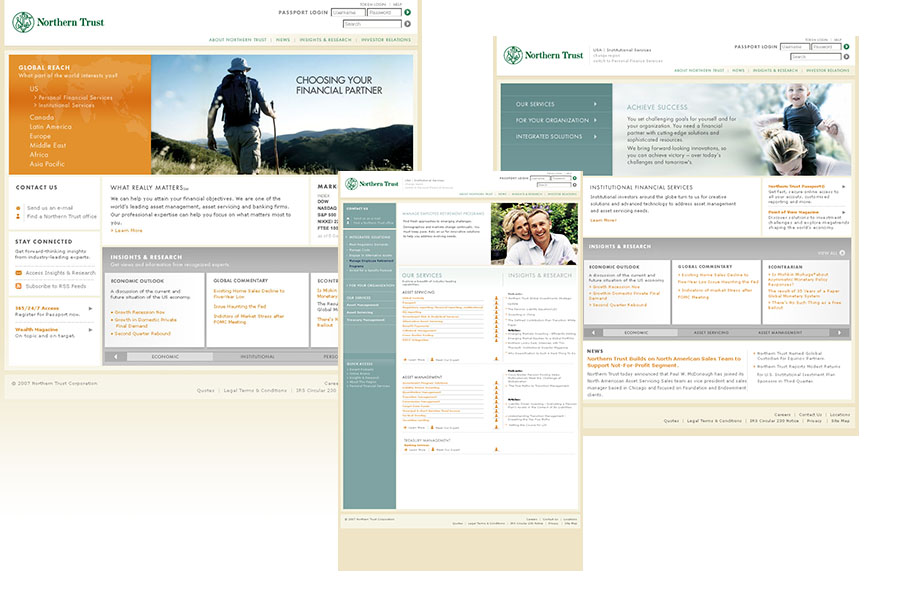Click Northern Trust logo on center page
The image size is (900, 600).
[x=371, y=184]
